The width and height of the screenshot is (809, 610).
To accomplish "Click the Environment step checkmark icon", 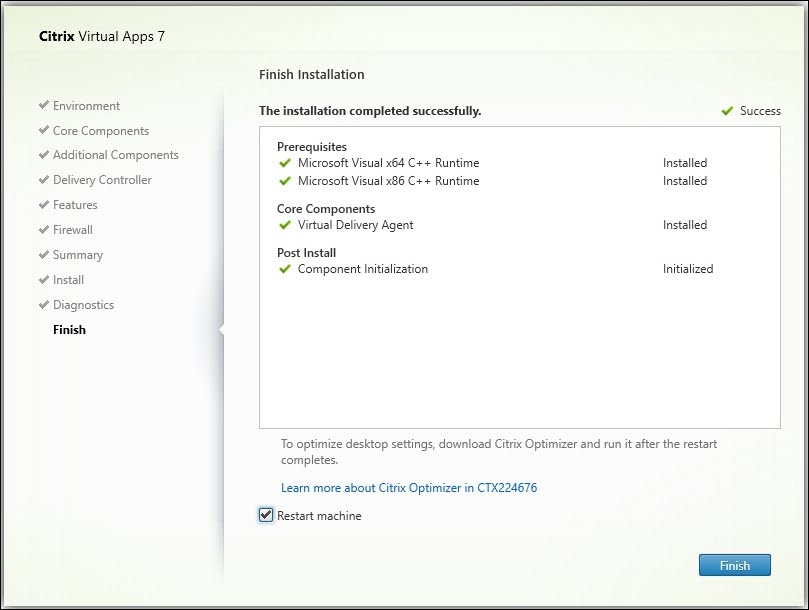I will tap(44, 105).
